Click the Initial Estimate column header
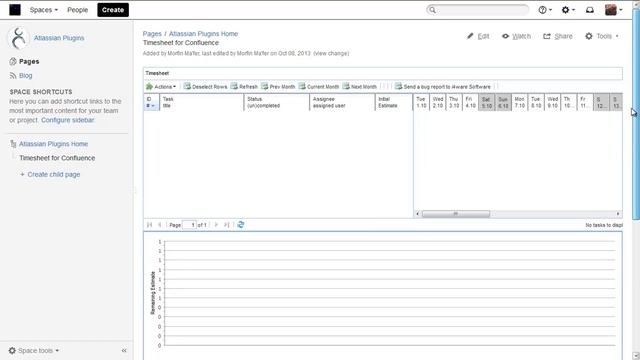This screenshot has width=640, height=360. click(394, 102)
